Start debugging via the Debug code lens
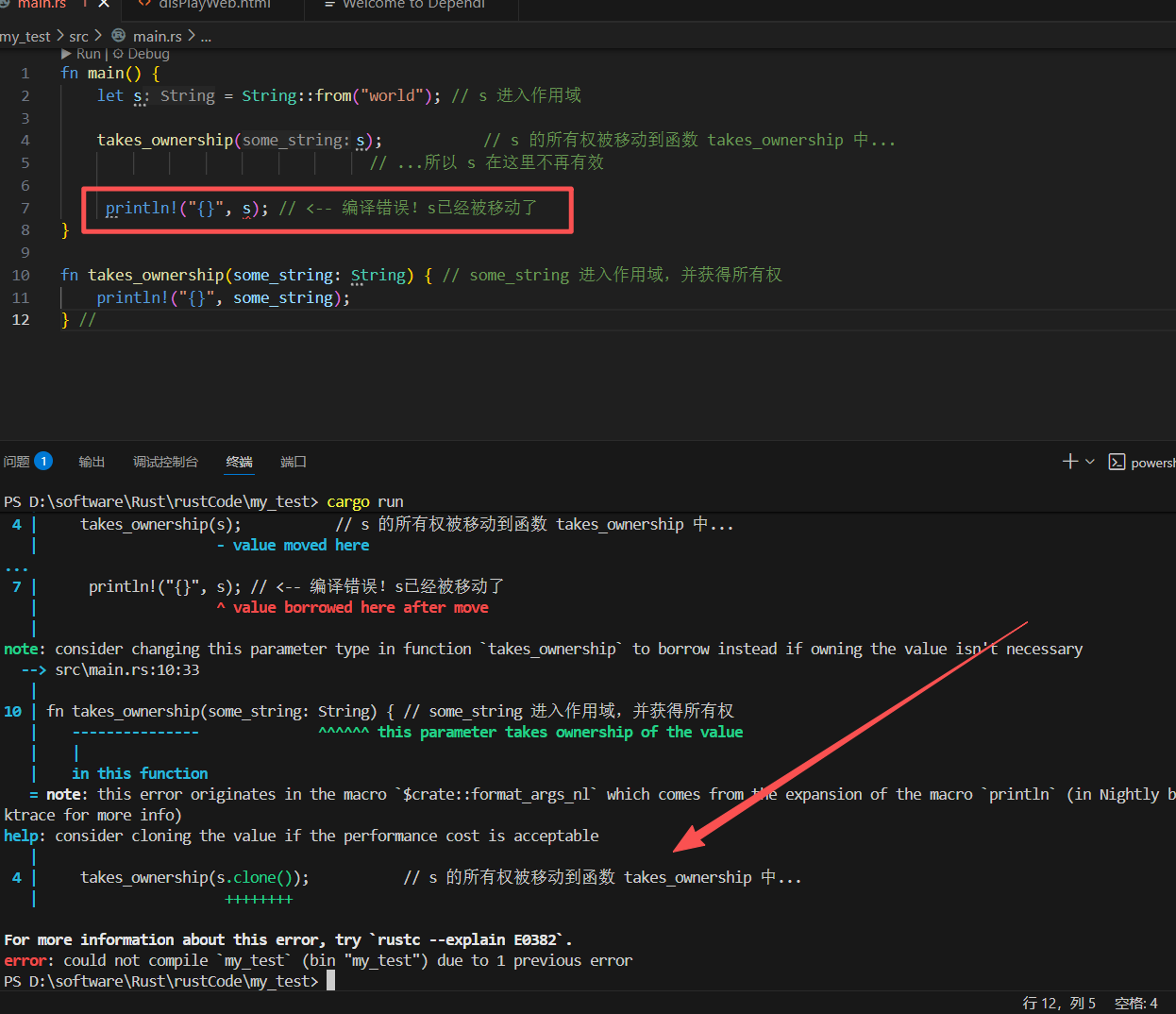 point(148,54)
